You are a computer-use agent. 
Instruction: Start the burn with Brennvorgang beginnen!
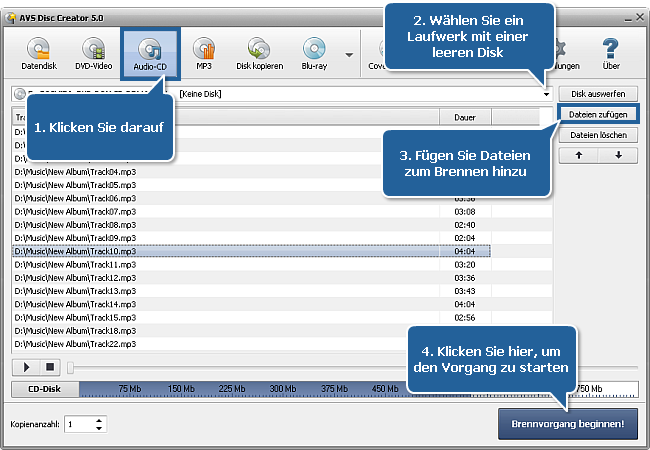(568, 424)
